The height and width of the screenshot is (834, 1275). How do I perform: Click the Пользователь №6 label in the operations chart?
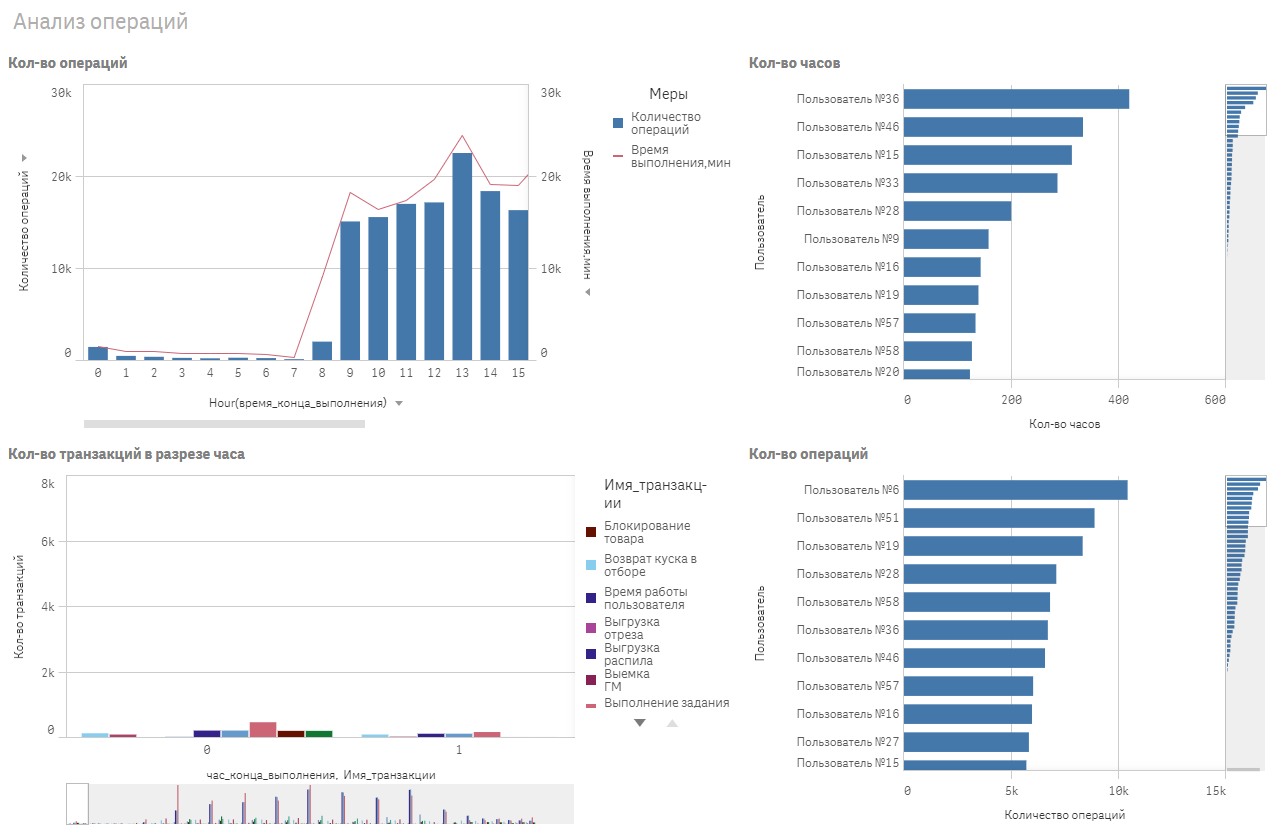point(851,490)
